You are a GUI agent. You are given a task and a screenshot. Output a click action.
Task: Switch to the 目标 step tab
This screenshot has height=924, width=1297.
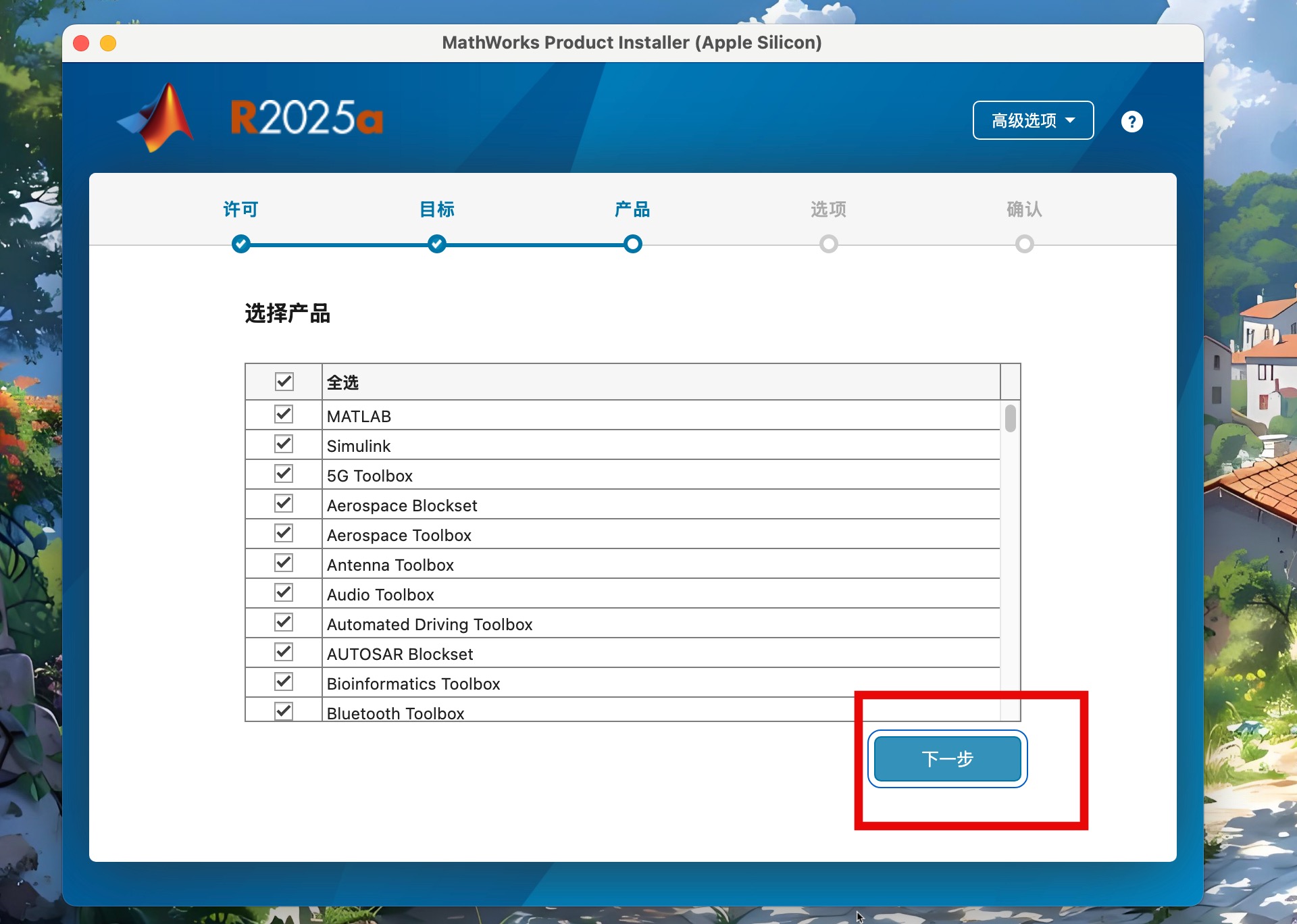pos(437,209)
